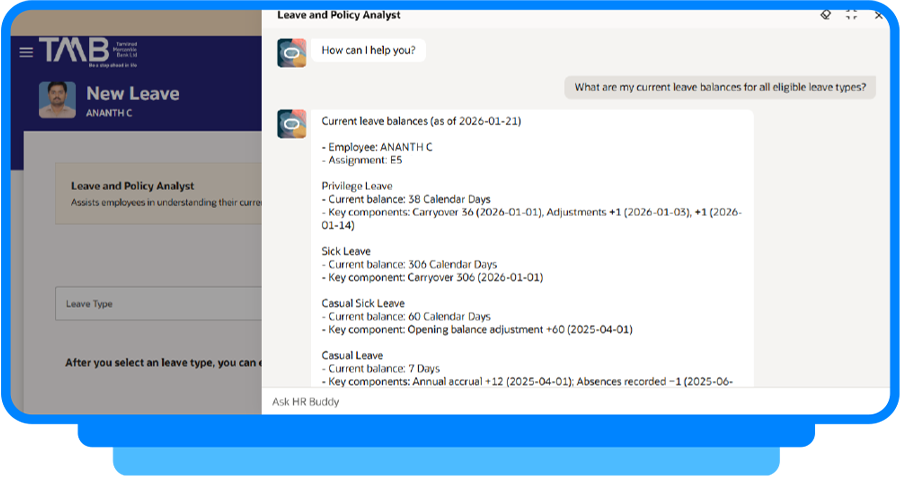Click the Sick Leave heading in the response
Viewport: 900px width, 477px height.
346,251
